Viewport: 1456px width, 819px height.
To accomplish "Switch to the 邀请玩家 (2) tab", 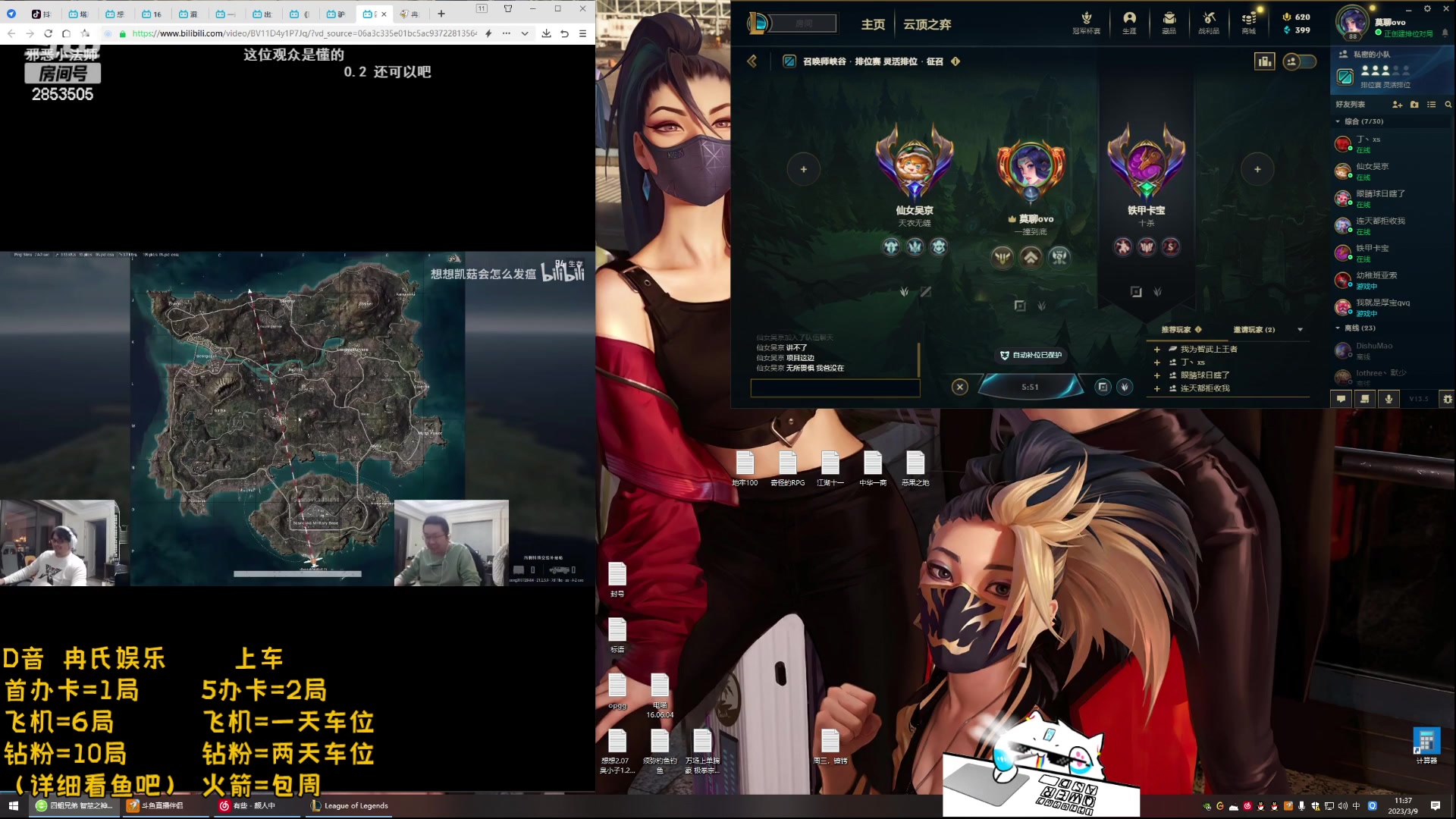I will (x=1254, y=330).
